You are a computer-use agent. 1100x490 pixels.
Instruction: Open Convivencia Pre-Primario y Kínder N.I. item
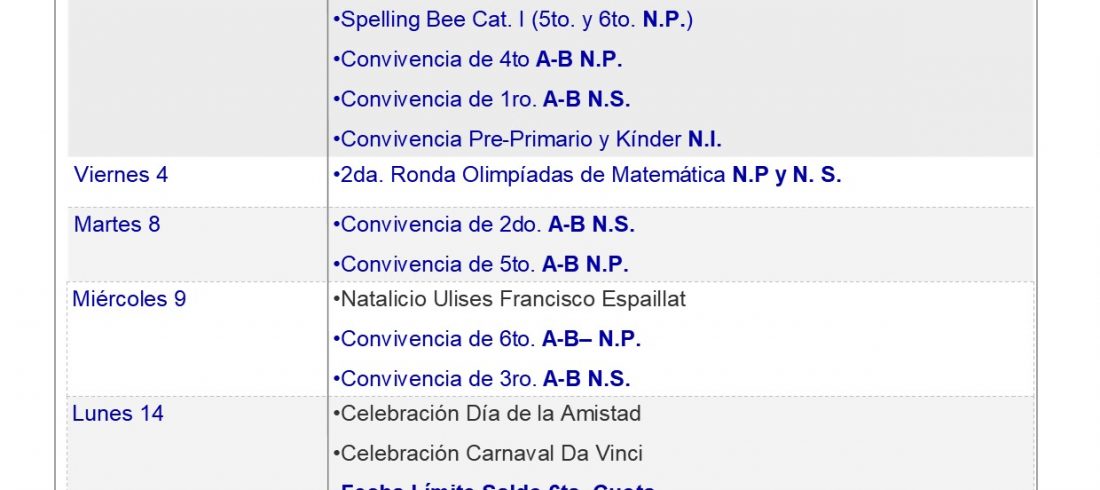(x=527, y=140)
